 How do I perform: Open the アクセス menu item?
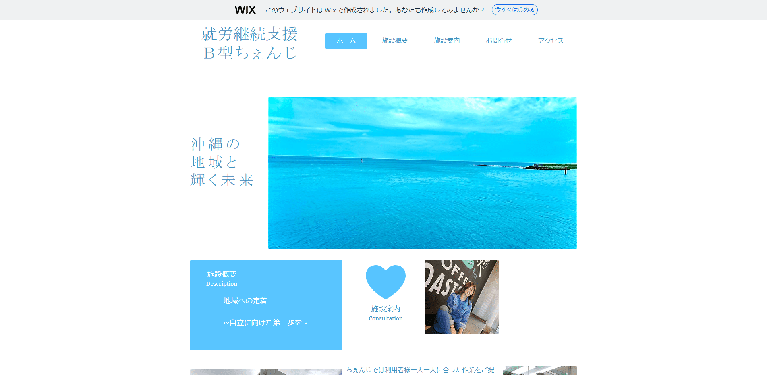pyautogui.click(x=550, y=41)
